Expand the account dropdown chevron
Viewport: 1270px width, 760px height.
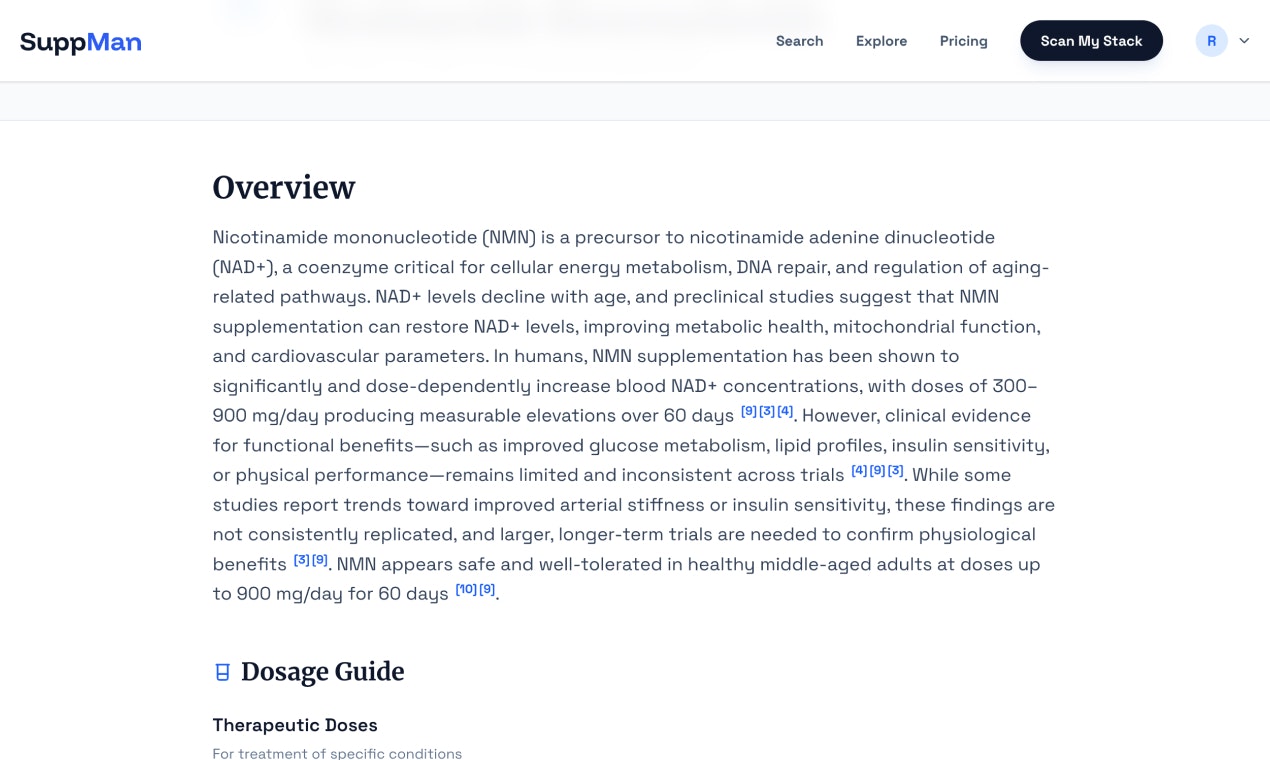click(1245, 41)
